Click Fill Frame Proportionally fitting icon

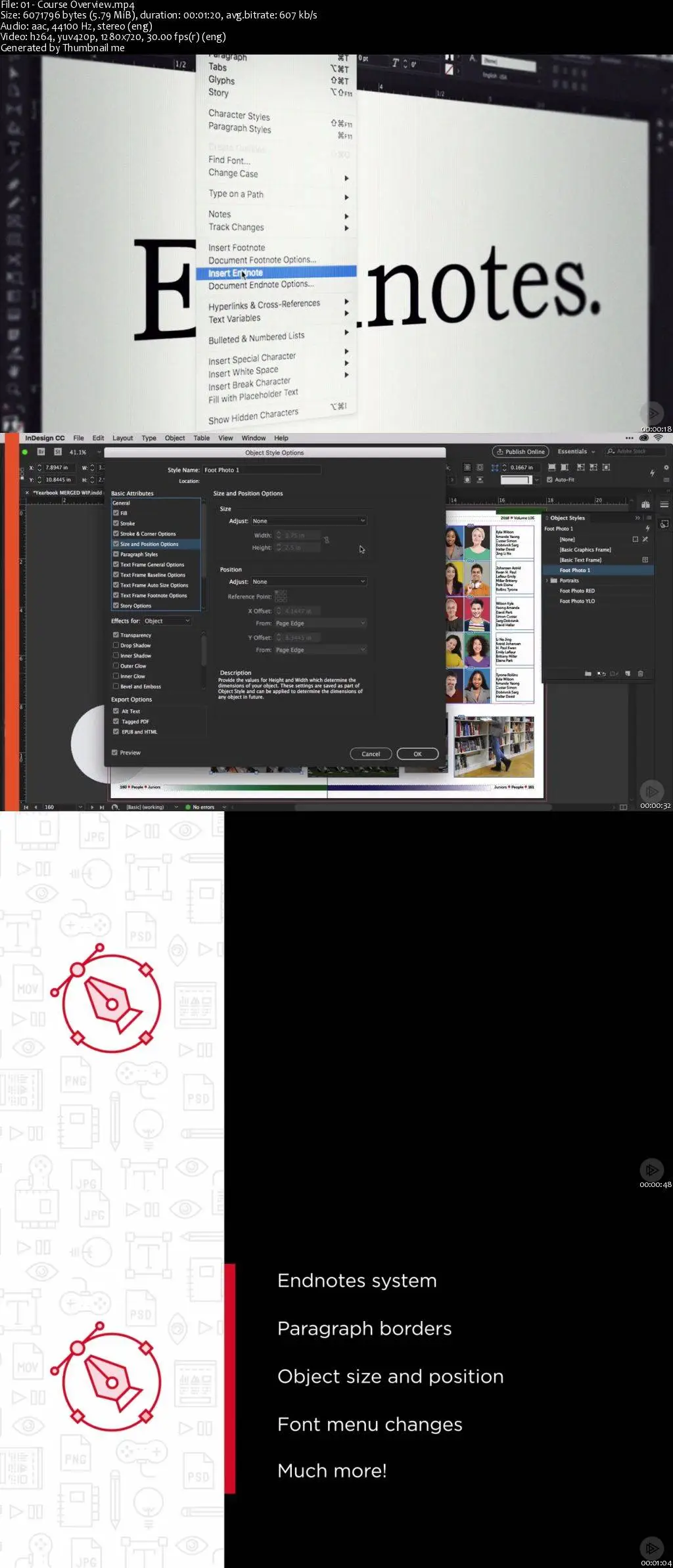point(552,467)
